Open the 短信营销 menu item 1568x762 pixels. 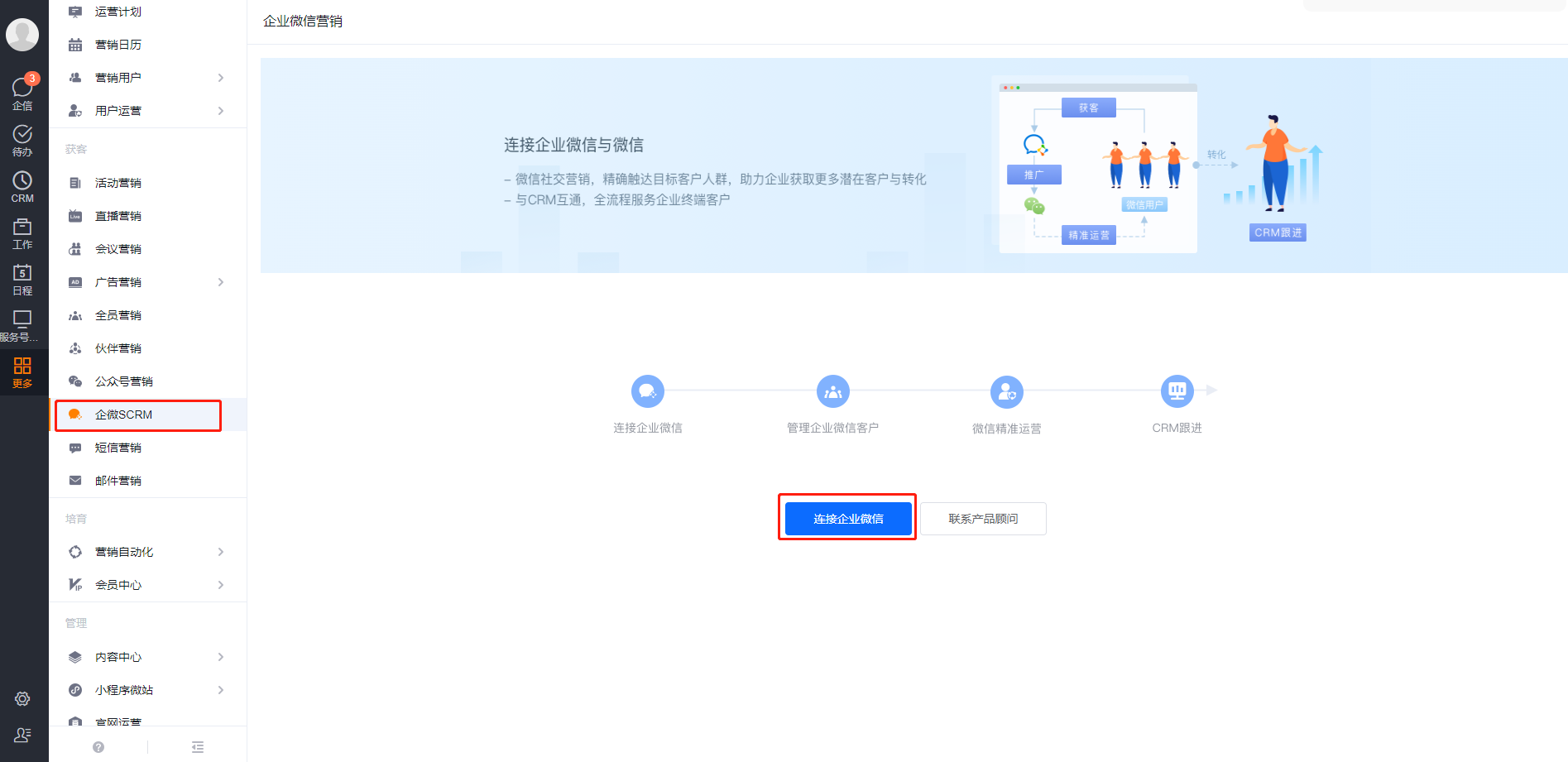point(148,448)
